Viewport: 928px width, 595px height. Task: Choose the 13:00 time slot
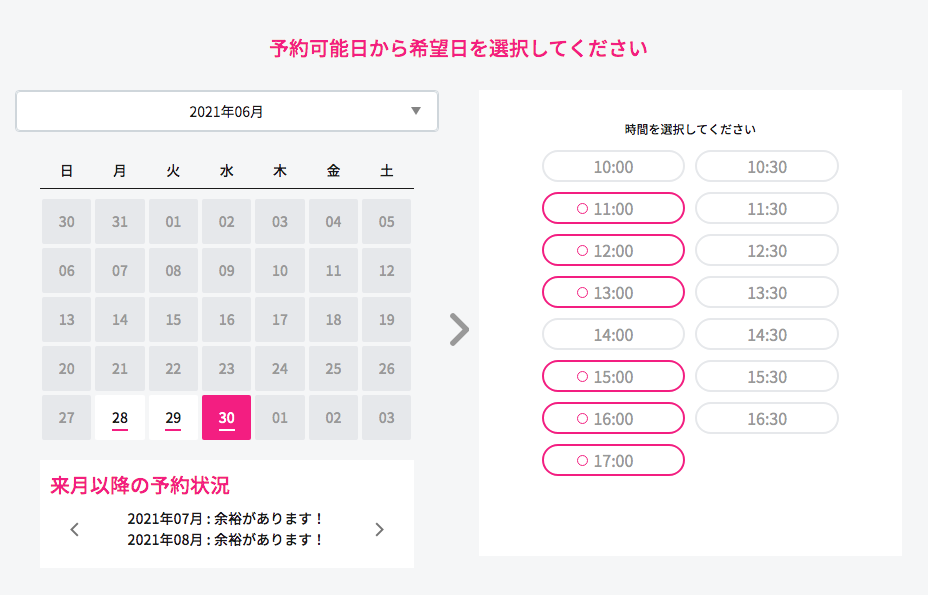click(x=613, y=292)
